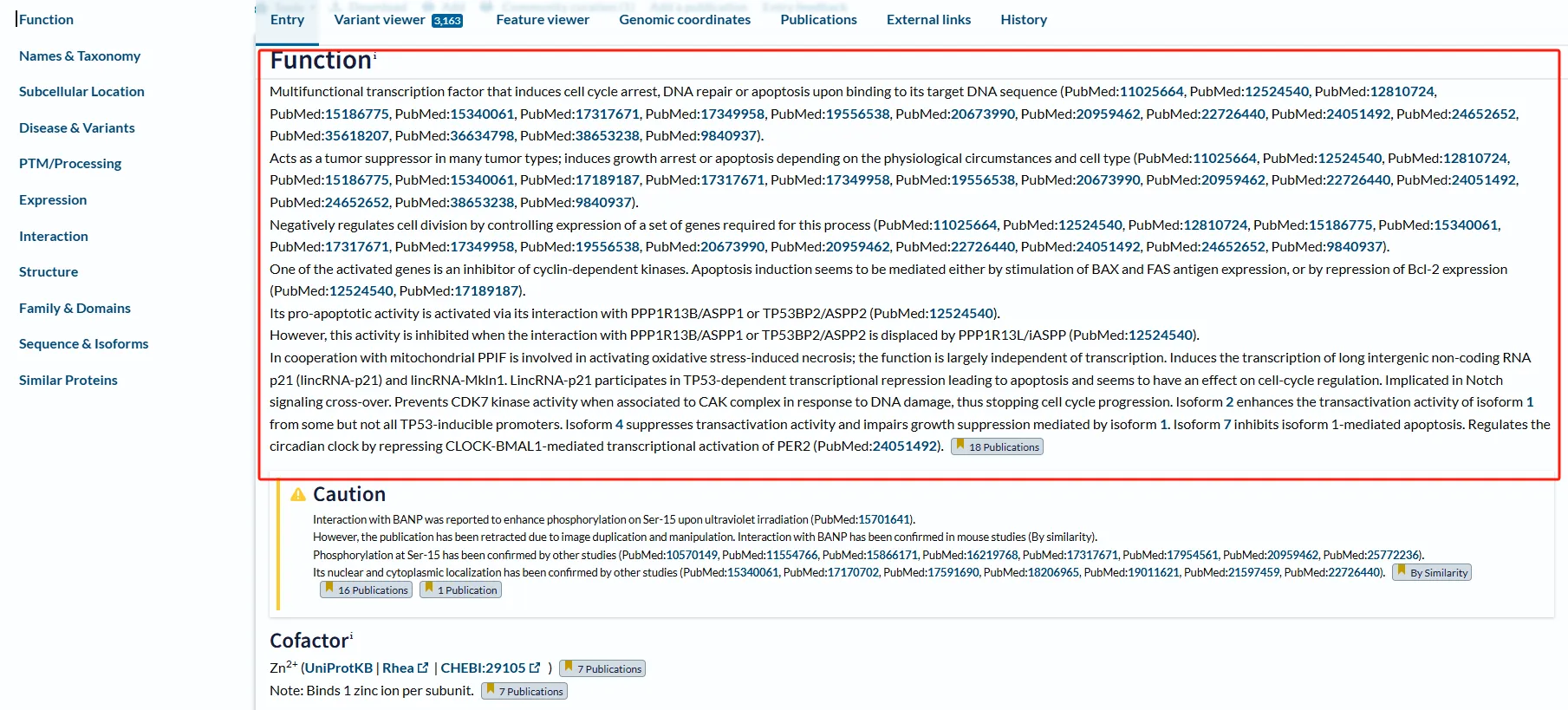Expand the 1 Publication evidence tag
The width and height of the screenshot is (1568, 710).
[460, 590]
